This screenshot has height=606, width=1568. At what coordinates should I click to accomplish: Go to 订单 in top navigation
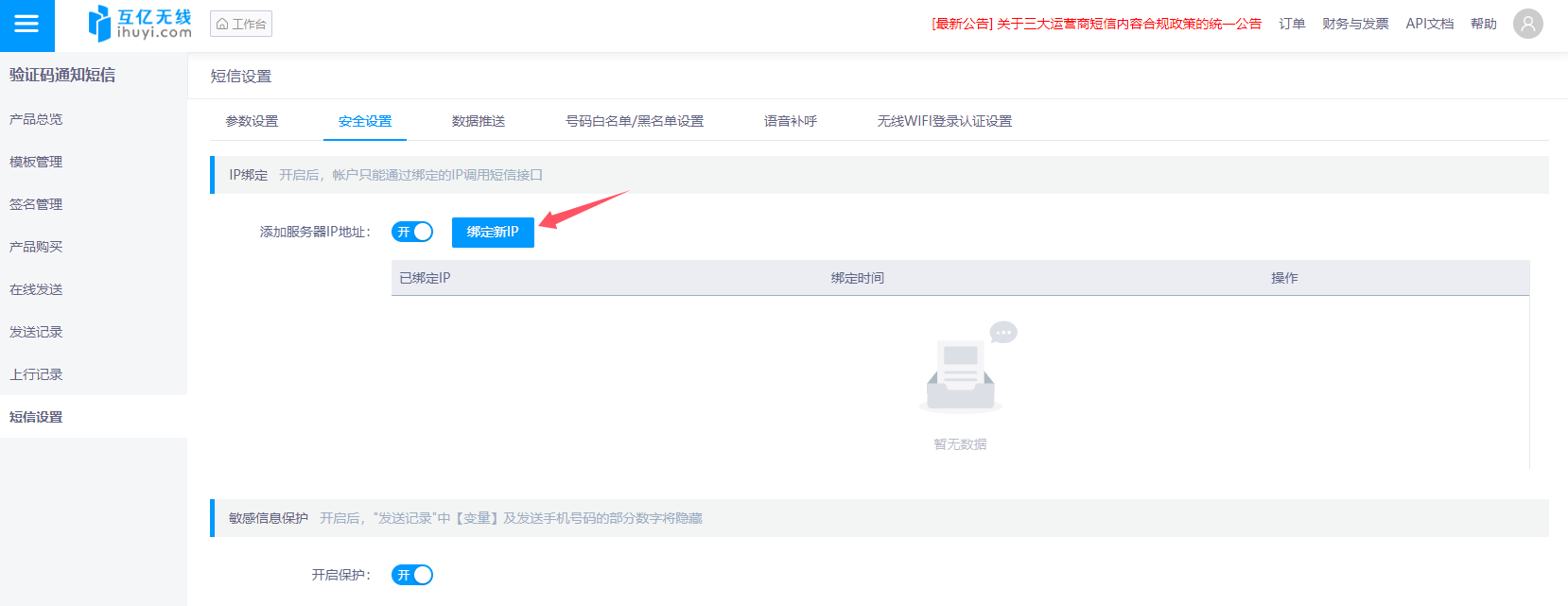pos(1292,24)
